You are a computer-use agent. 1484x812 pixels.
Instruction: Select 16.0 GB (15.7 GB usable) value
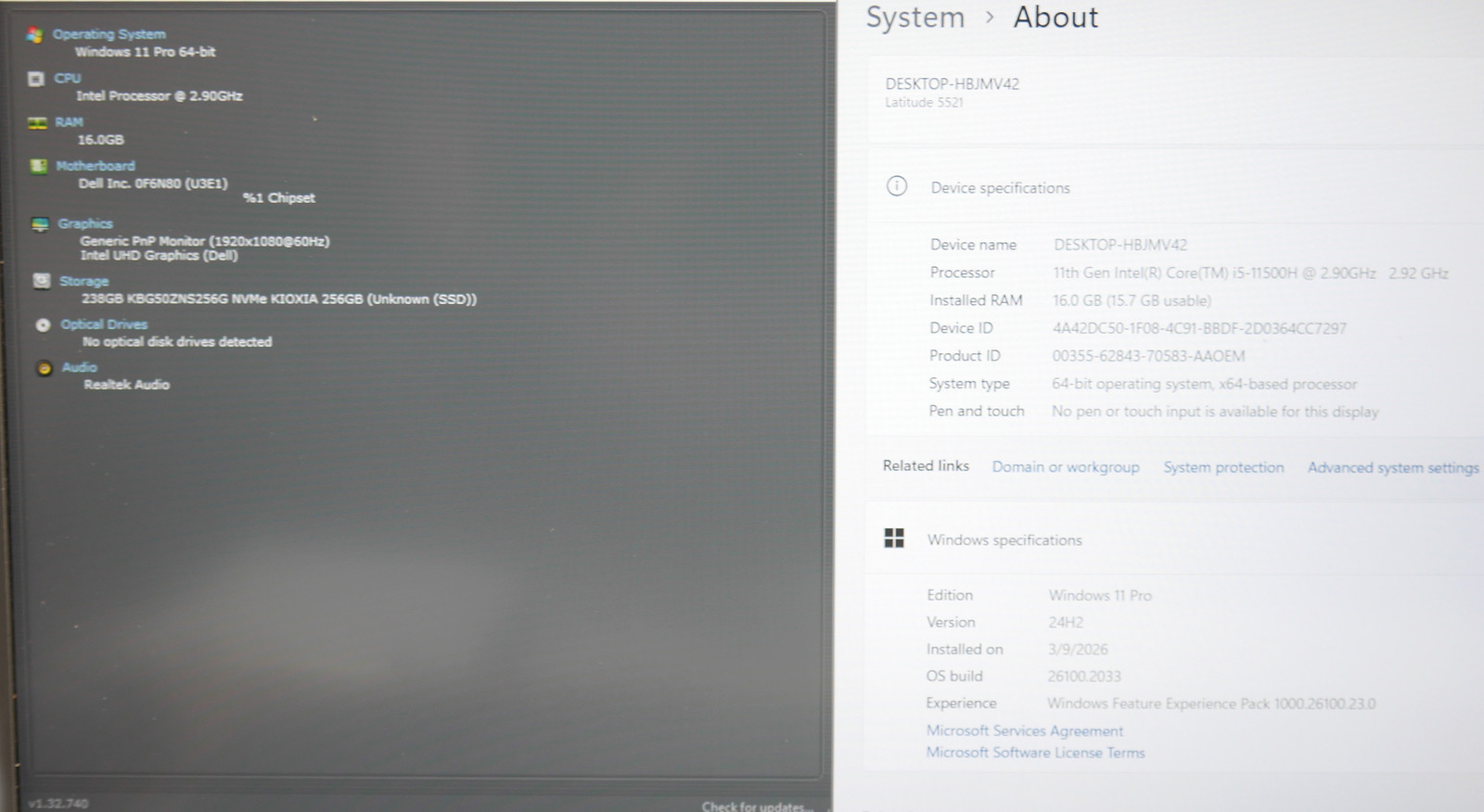coord(1132,300)
